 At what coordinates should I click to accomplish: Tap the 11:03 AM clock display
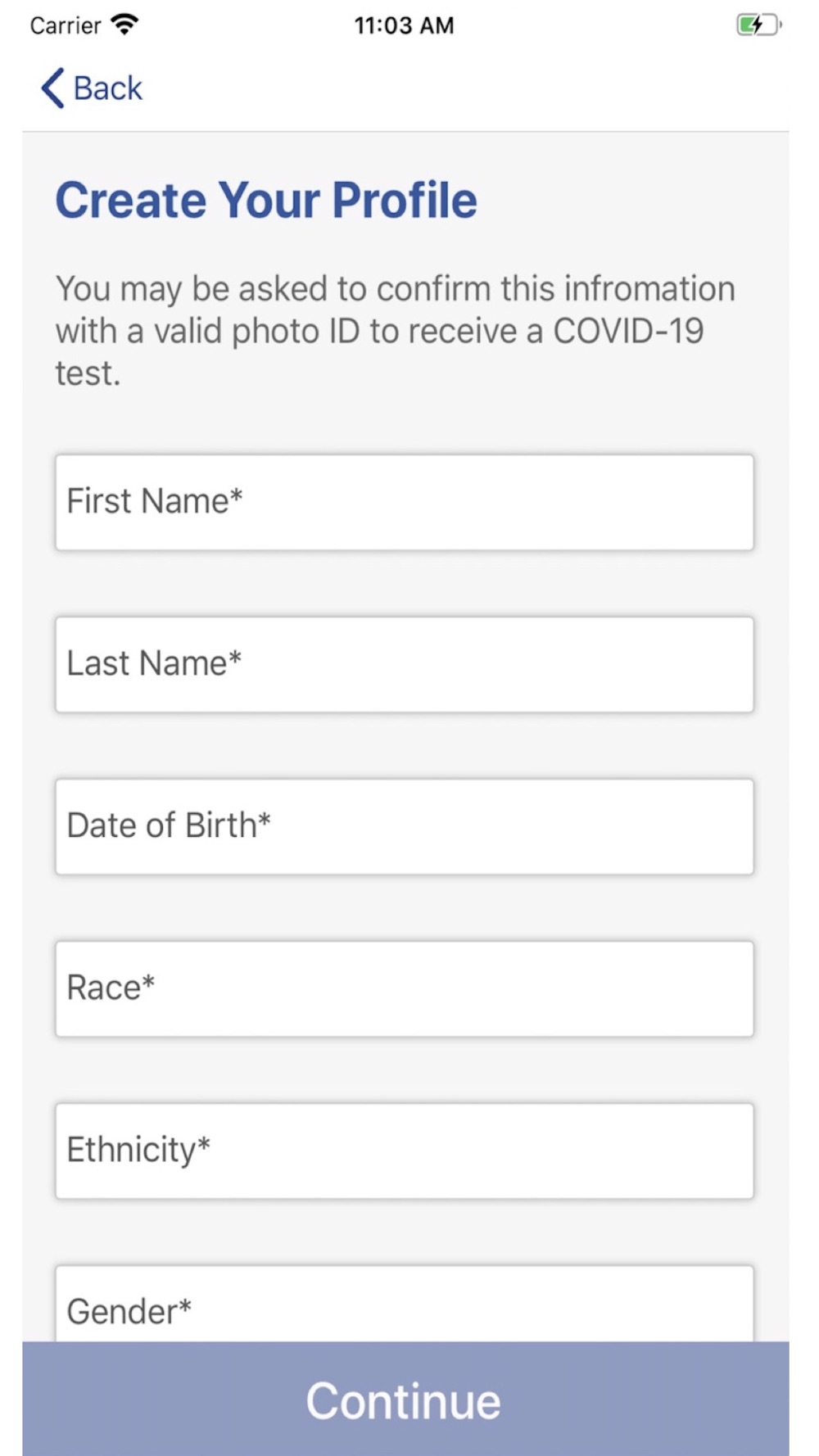404,25
